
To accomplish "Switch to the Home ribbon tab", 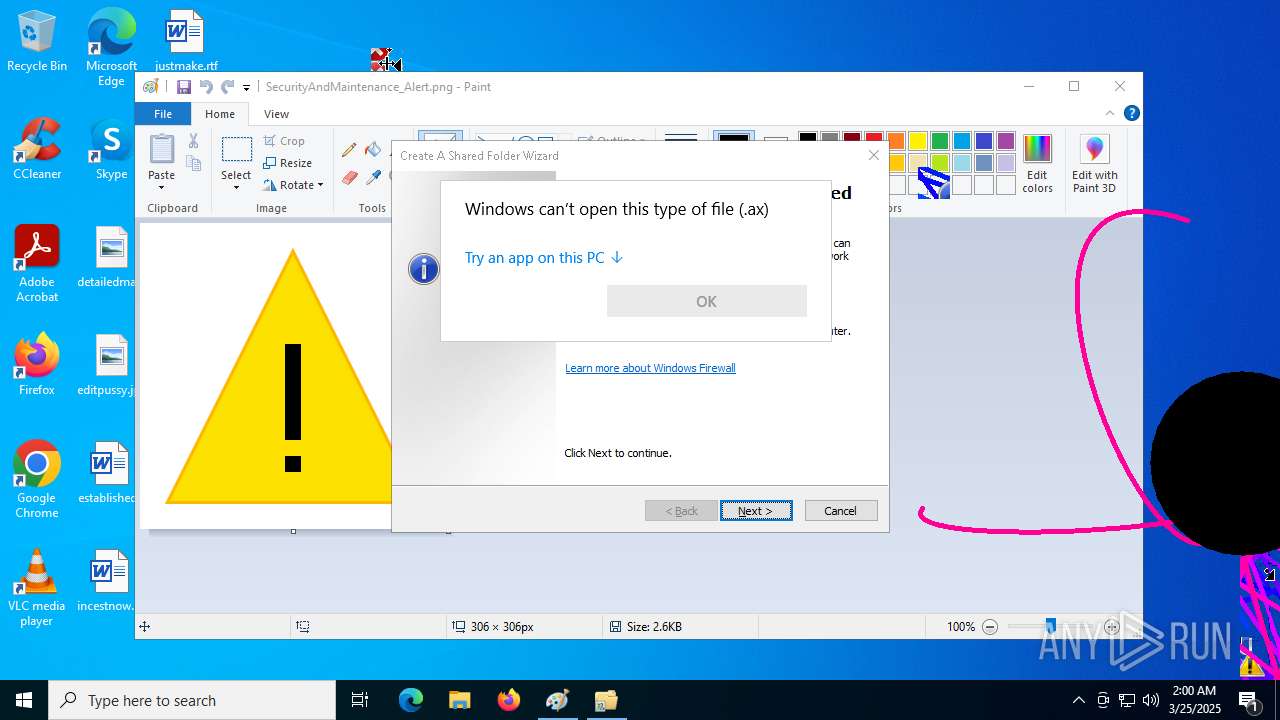I will (220, 114).
